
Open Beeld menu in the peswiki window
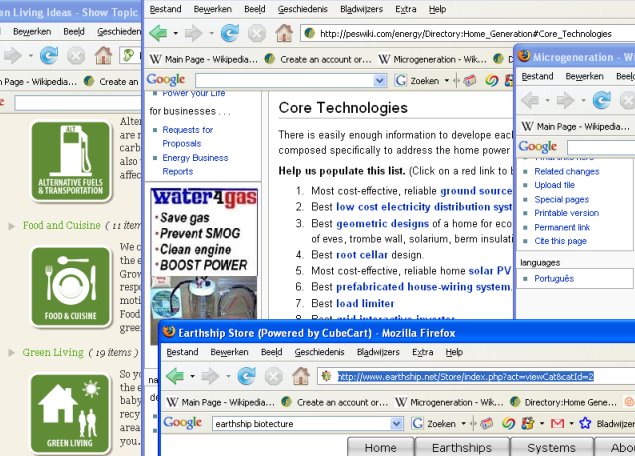pyautogui.click(x=255, y=9)
